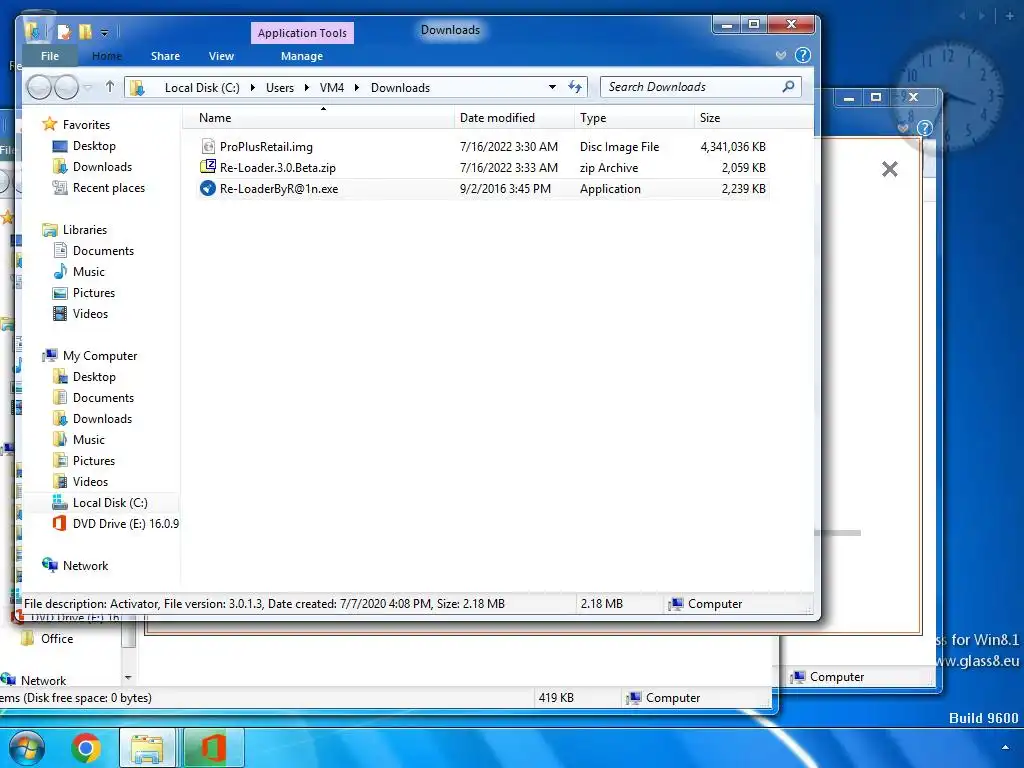Open the Share ribbon tab
The height and width of the screenshot is (768, 1024).
tap(165, 56)
